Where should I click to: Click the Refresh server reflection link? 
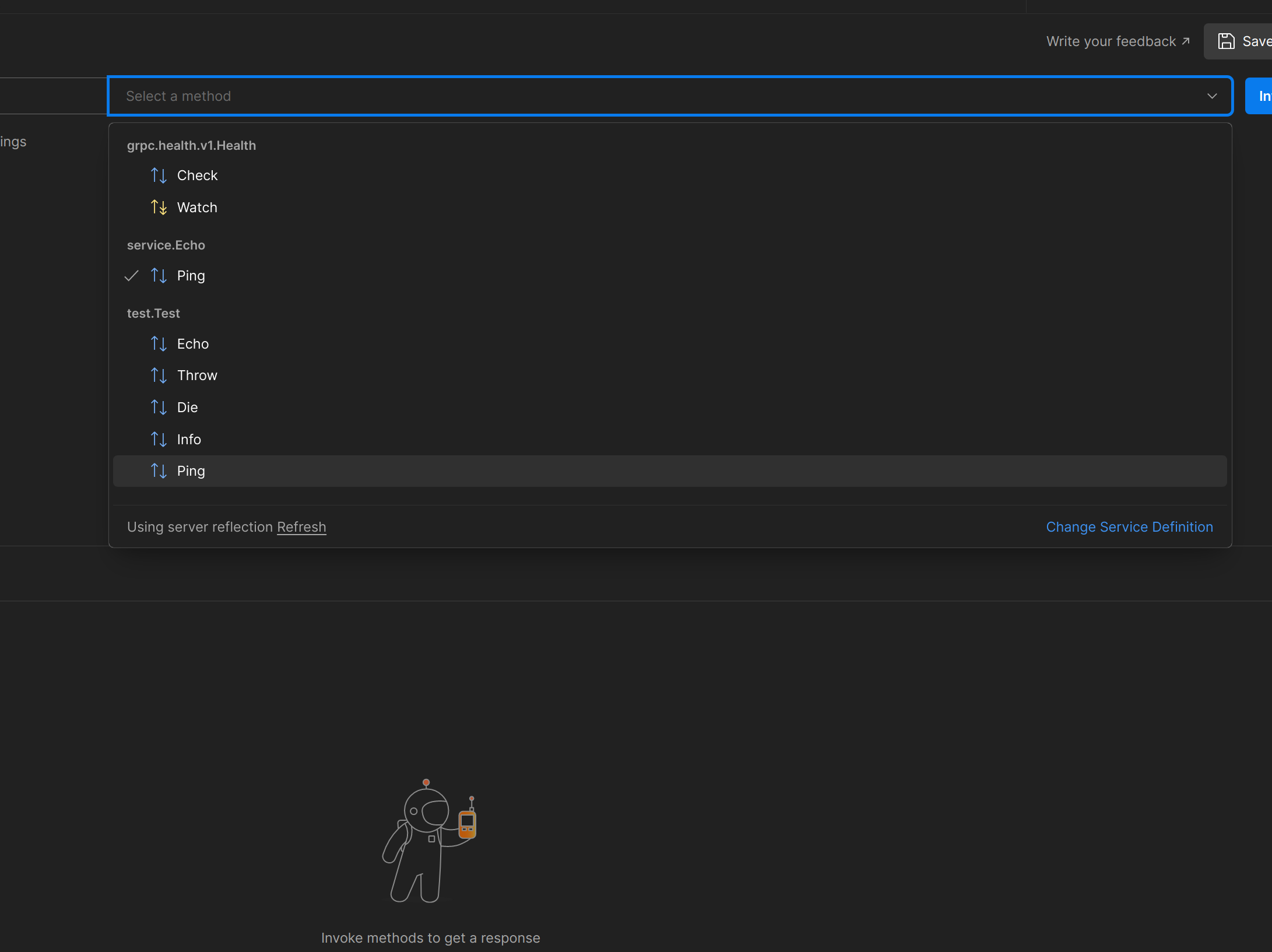tap(301, 527)
